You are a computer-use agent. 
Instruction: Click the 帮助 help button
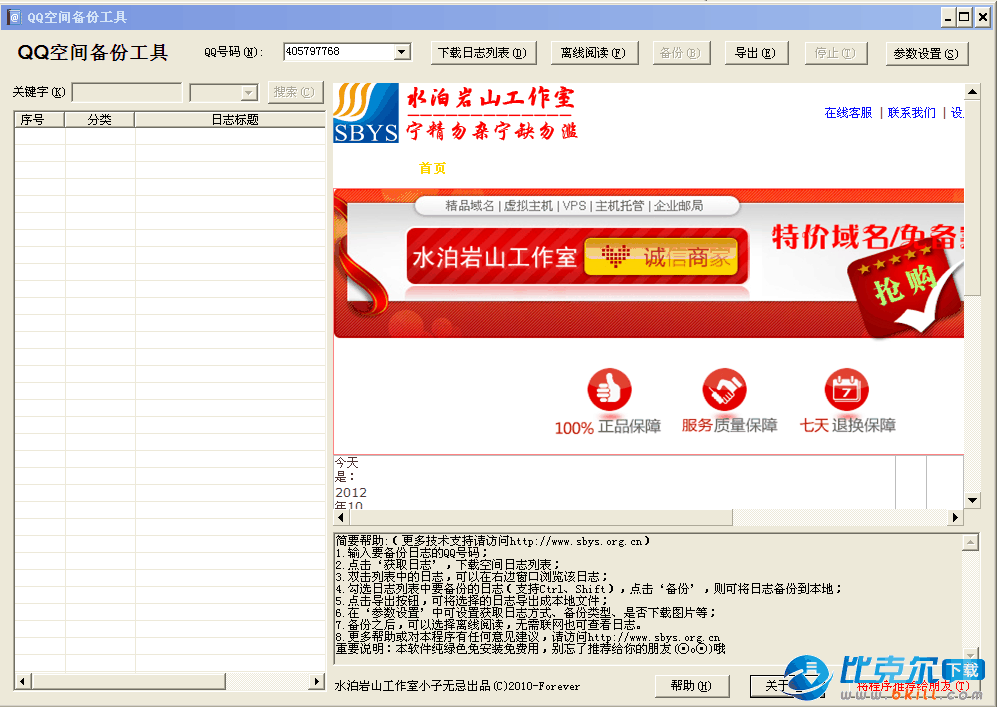pos(692,685)
